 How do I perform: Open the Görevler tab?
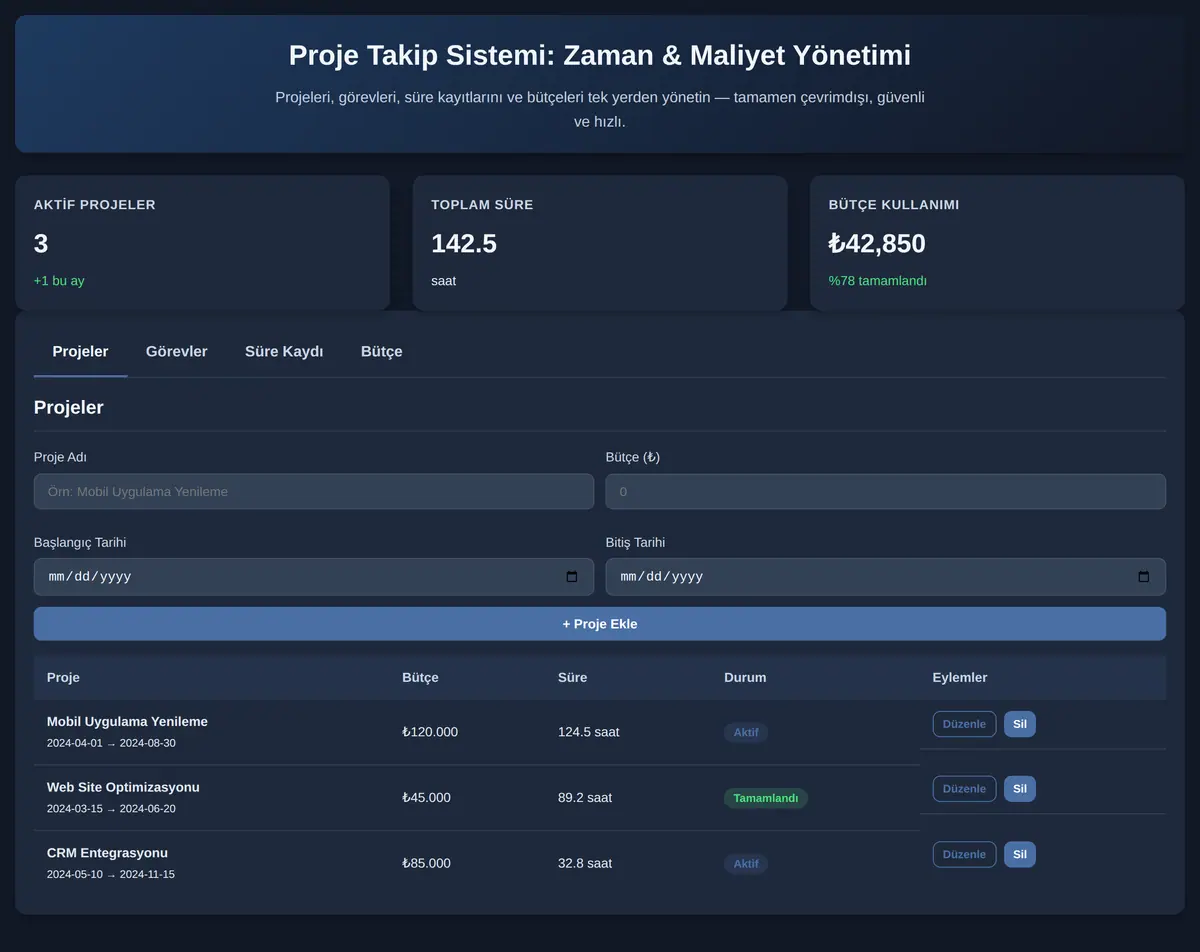pyautogui.click(x=177, y=352)
